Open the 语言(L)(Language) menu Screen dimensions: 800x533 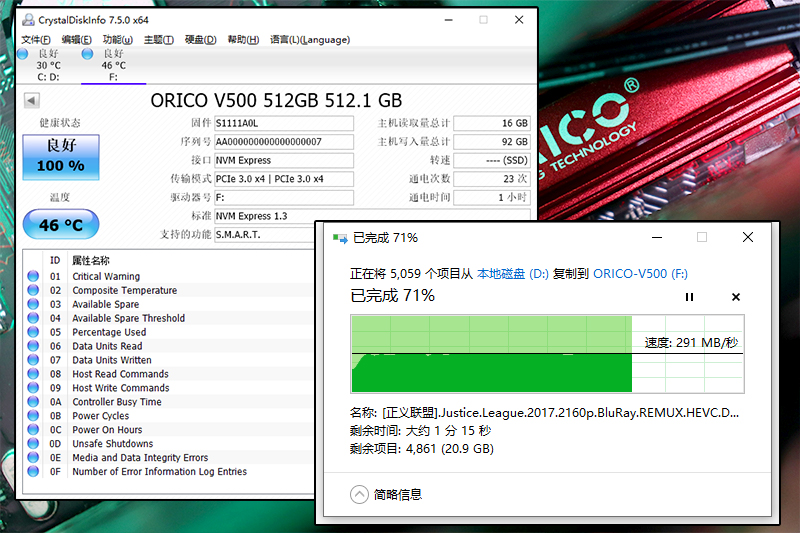(310, 40)
